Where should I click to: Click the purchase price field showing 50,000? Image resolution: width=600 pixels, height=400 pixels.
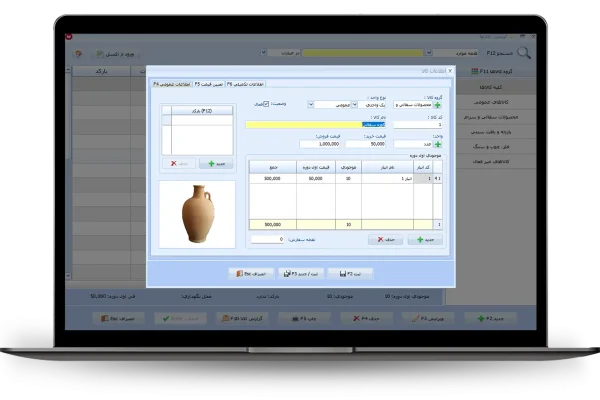click(365, 144)
